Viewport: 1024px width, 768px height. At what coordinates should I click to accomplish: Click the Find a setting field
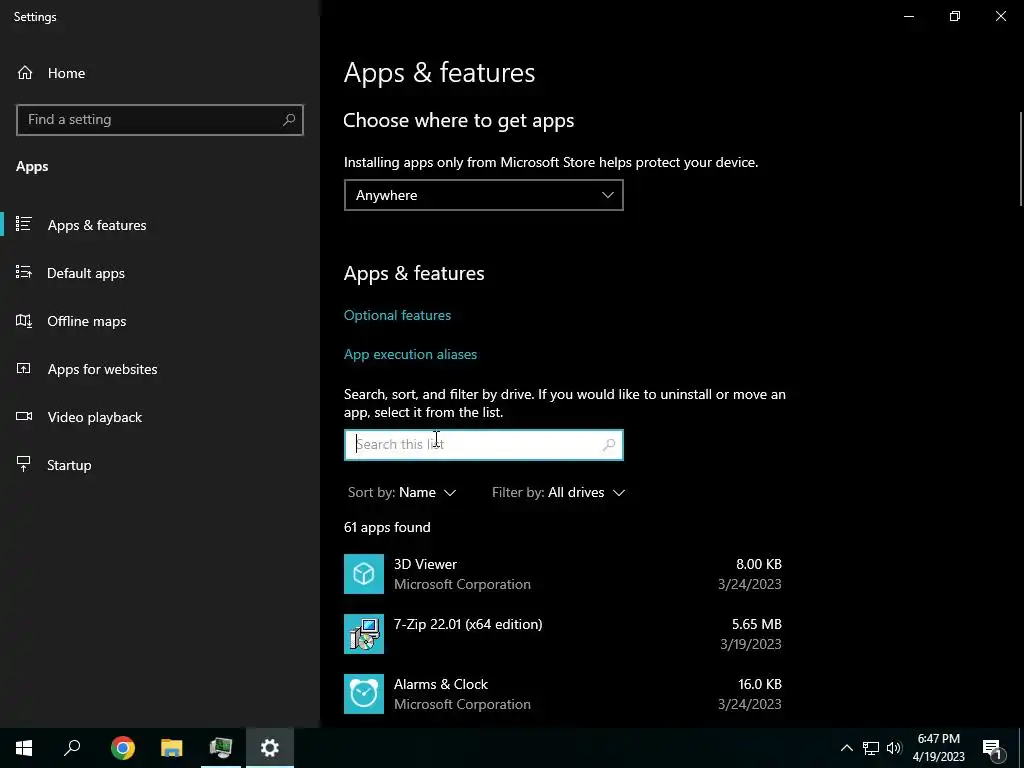[x=160, y=120]
